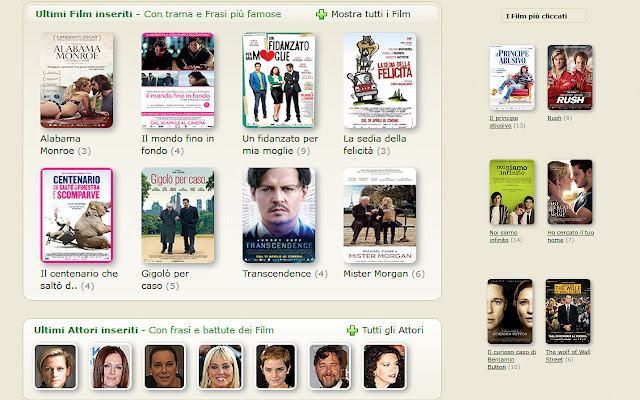Image resolution: width=640 pixels, height=400 pixels.
Task: Open the Gigolò per caso poster
Action: coord(178,215)
